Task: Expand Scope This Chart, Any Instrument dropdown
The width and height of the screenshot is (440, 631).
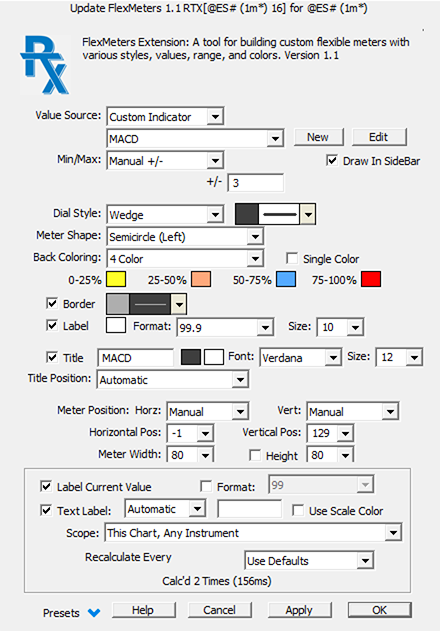Action: tap(253, 533)
